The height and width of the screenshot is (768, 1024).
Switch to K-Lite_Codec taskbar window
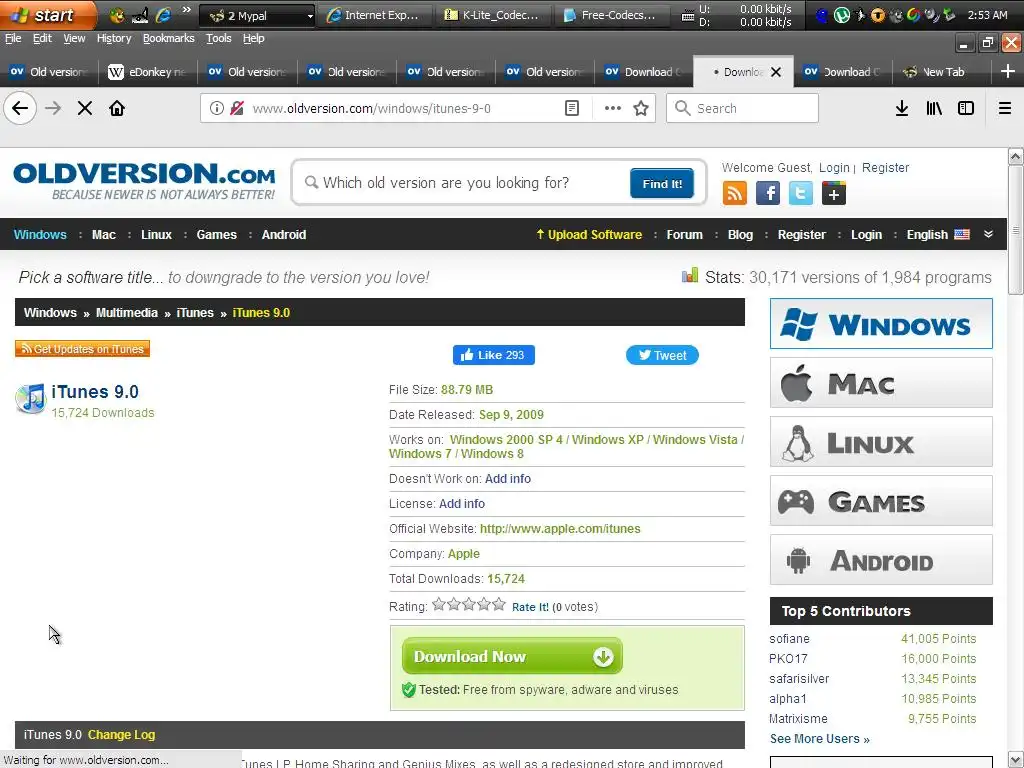492,15
